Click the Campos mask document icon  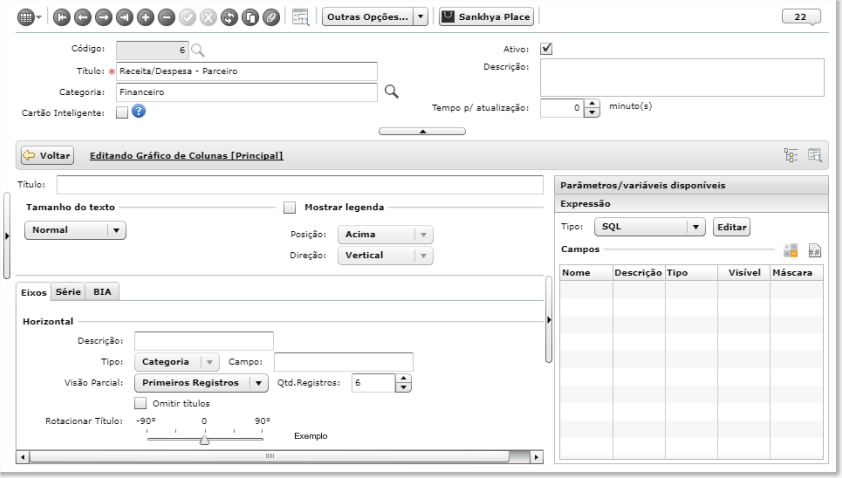tap(815, 250)
